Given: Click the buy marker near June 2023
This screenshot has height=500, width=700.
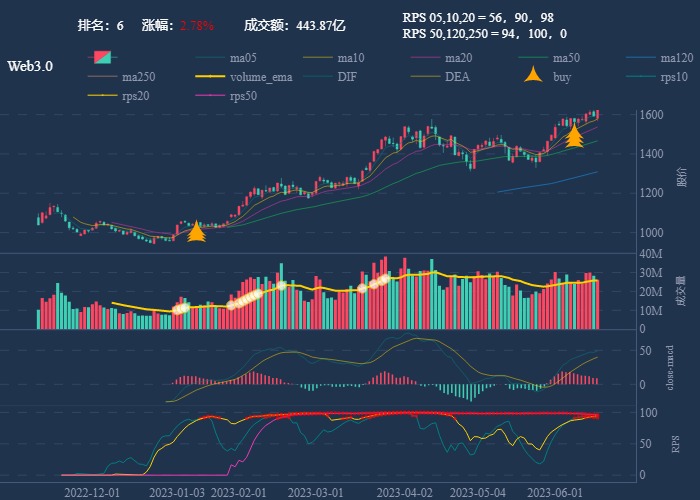Looking at the screenshot, I should pyautogui.click(x=574, y=137).
